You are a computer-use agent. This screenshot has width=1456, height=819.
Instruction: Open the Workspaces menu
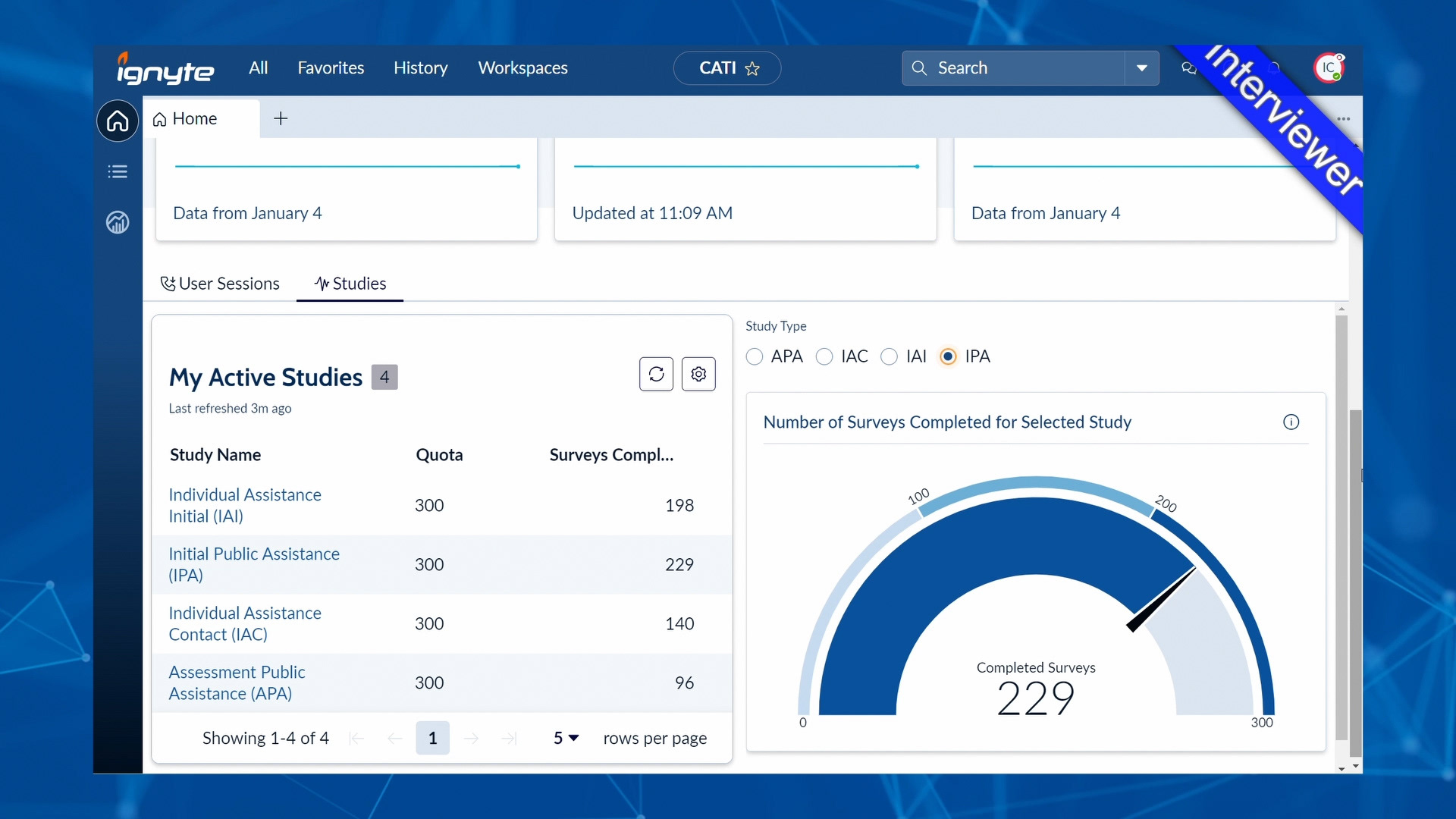(x=522, y=68)
